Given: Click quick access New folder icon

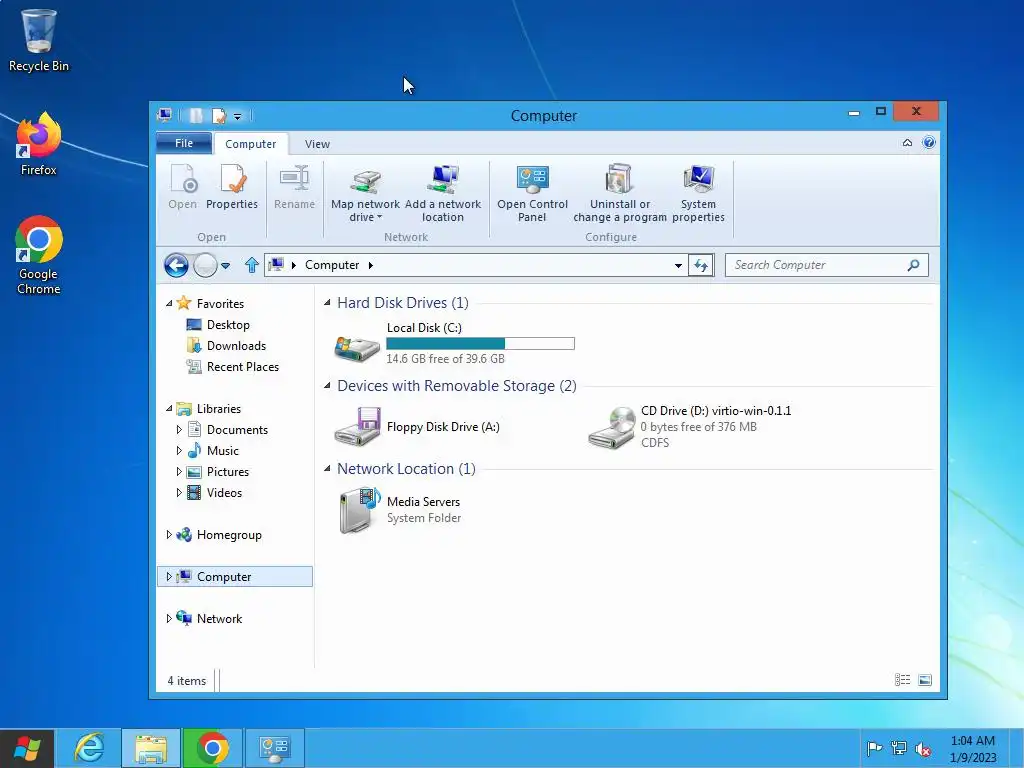Looking at the screenshot, I should pos(195,116).
